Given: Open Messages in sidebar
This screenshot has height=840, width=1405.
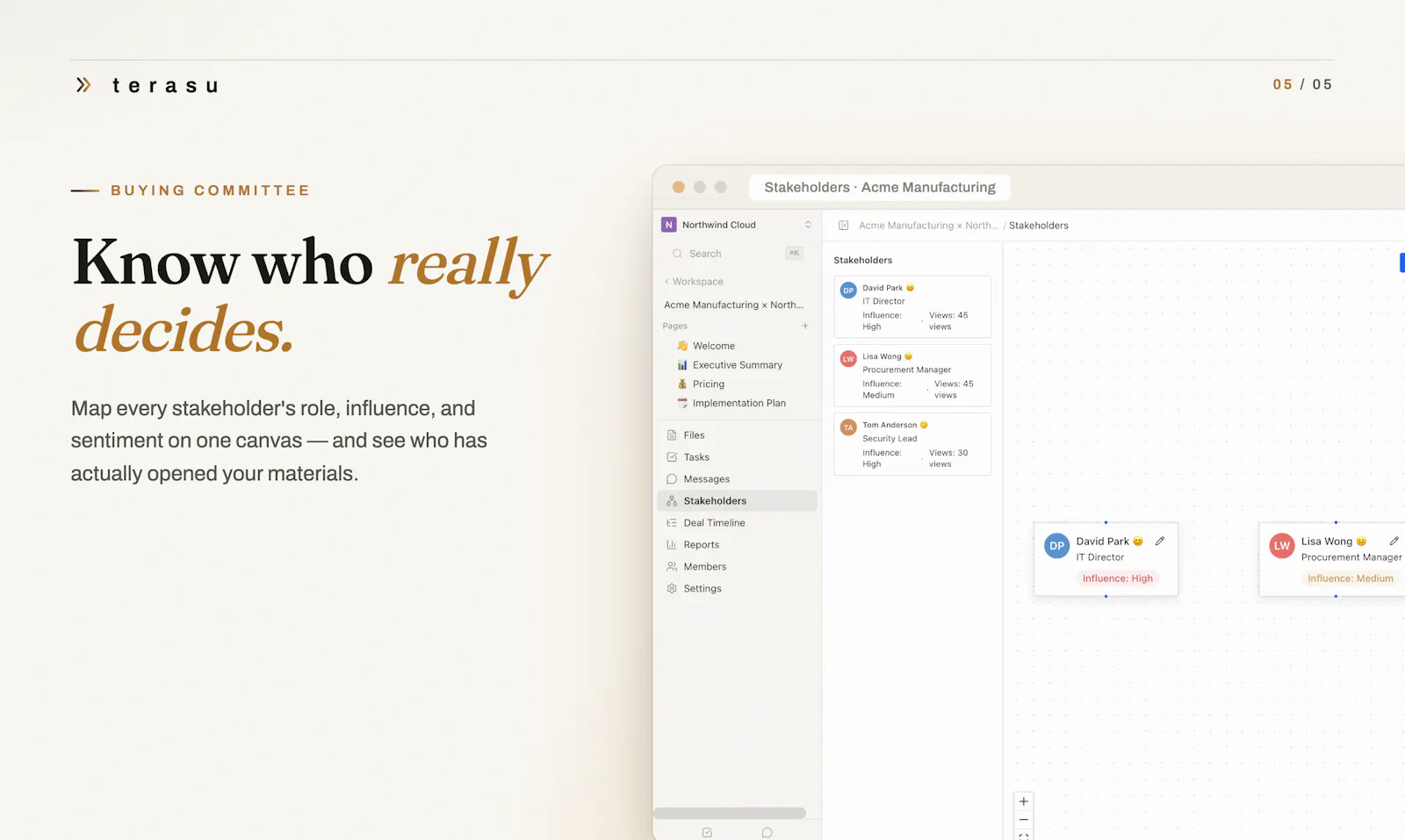Looking at the screenshot, I should point(737,479).
